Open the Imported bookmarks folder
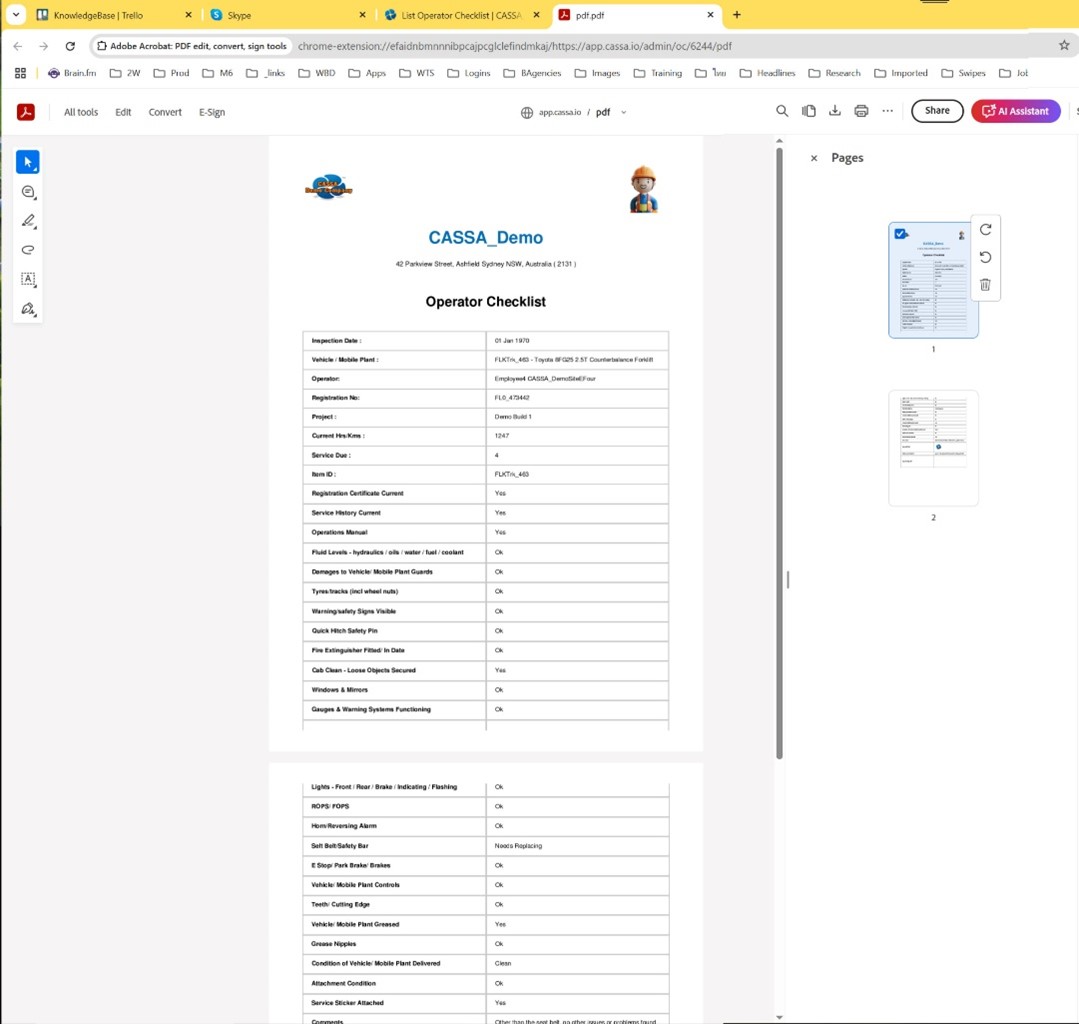Viewport: 1079px width, 1024px height. point(901,73)
